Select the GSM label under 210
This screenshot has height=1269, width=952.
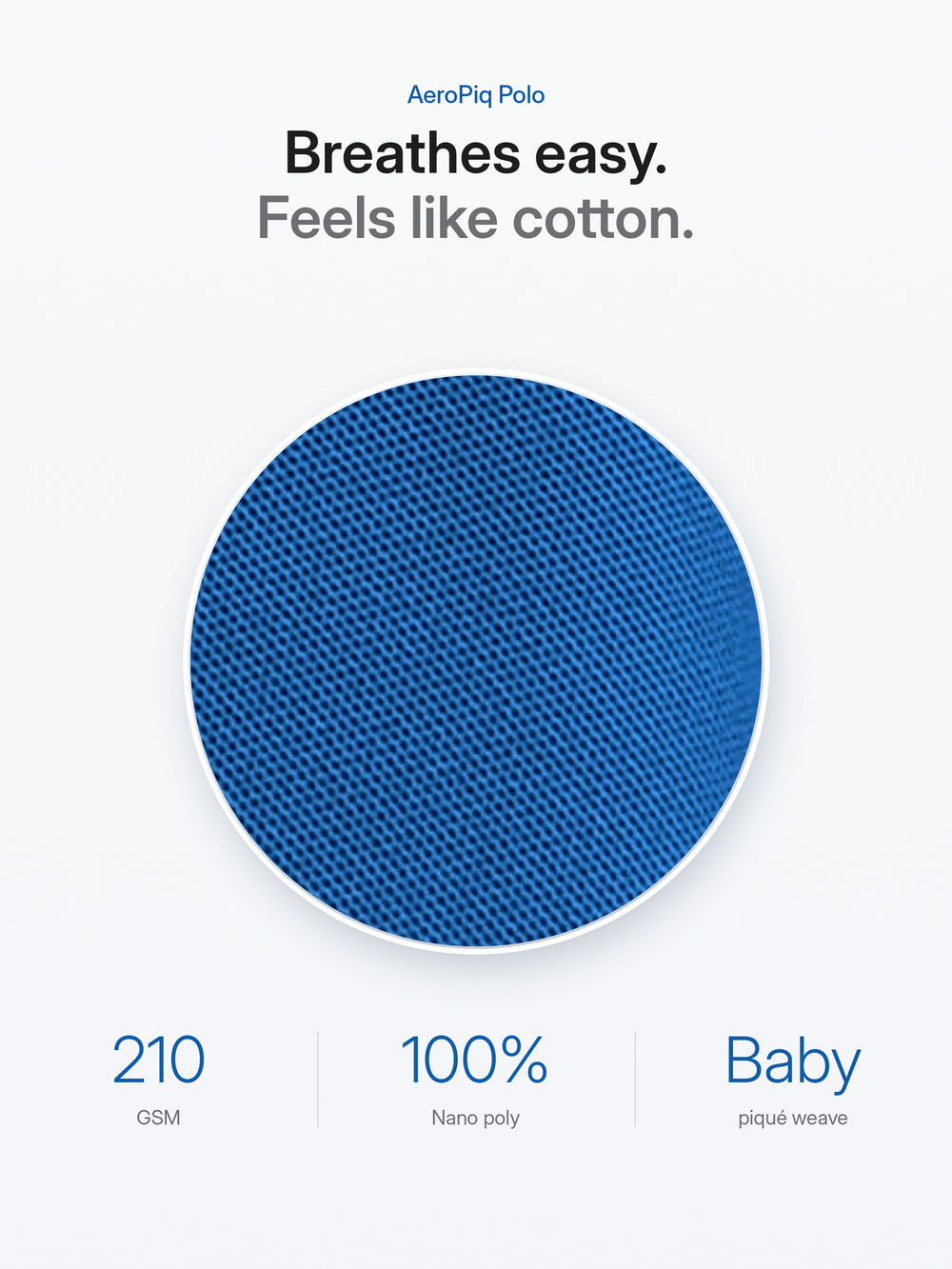click(x=158, y=1118)
